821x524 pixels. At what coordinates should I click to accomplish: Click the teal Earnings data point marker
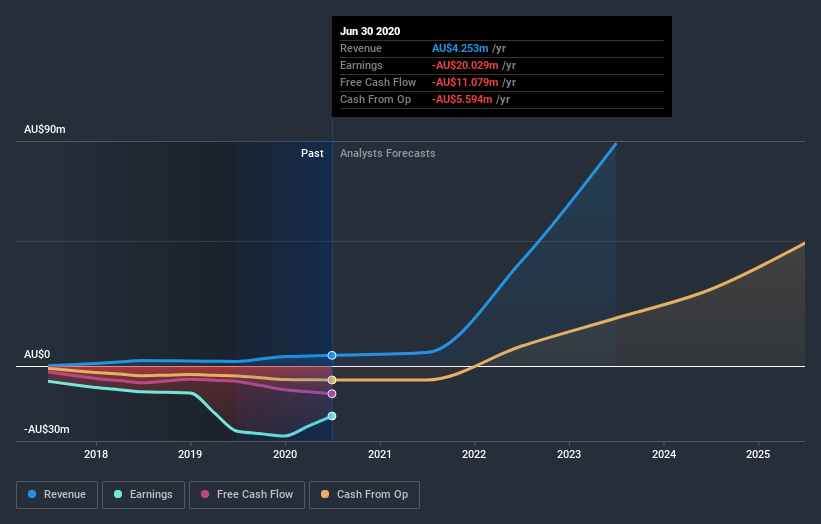pos(332,416)
